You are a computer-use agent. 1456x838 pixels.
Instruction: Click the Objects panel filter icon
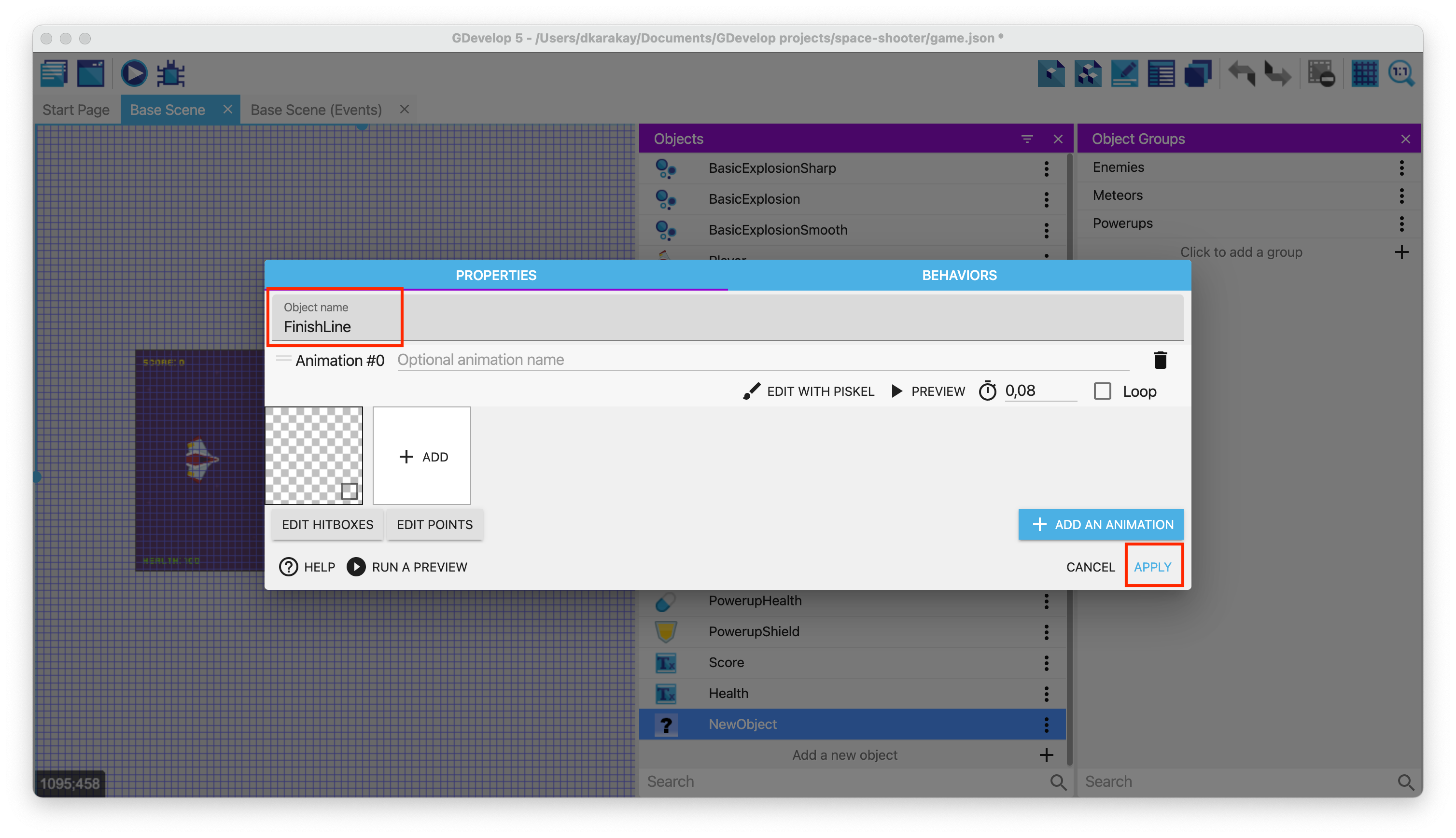[x=1027, y=140]
